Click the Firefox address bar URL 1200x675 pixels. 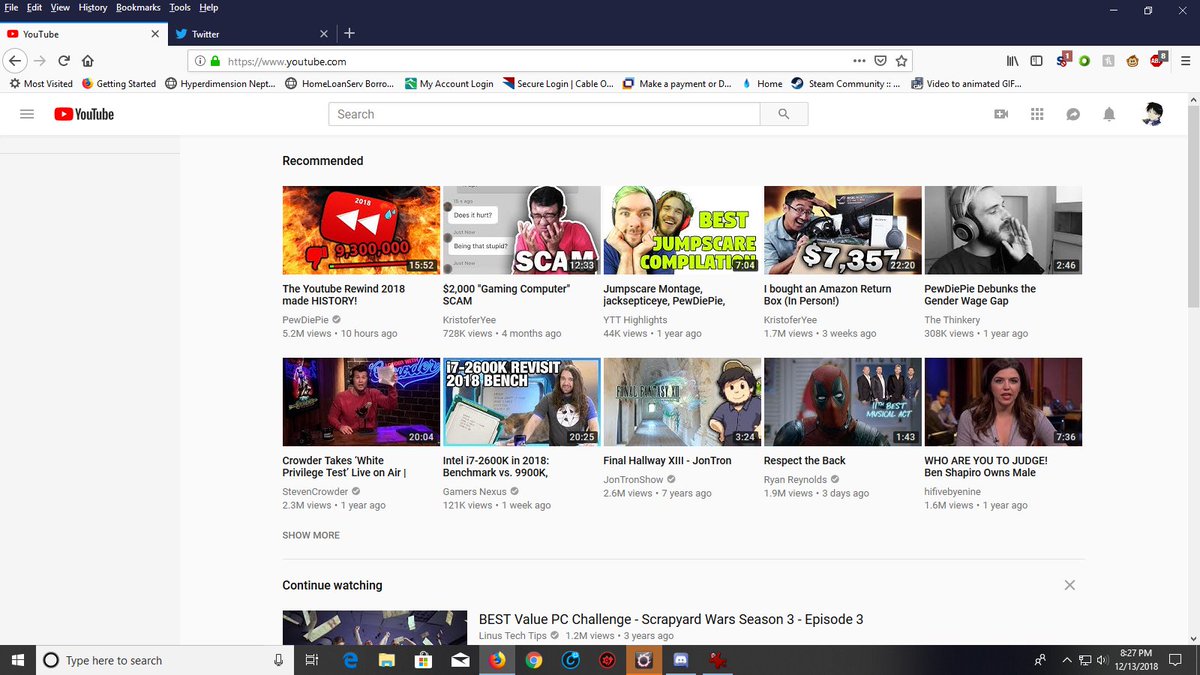286,61
